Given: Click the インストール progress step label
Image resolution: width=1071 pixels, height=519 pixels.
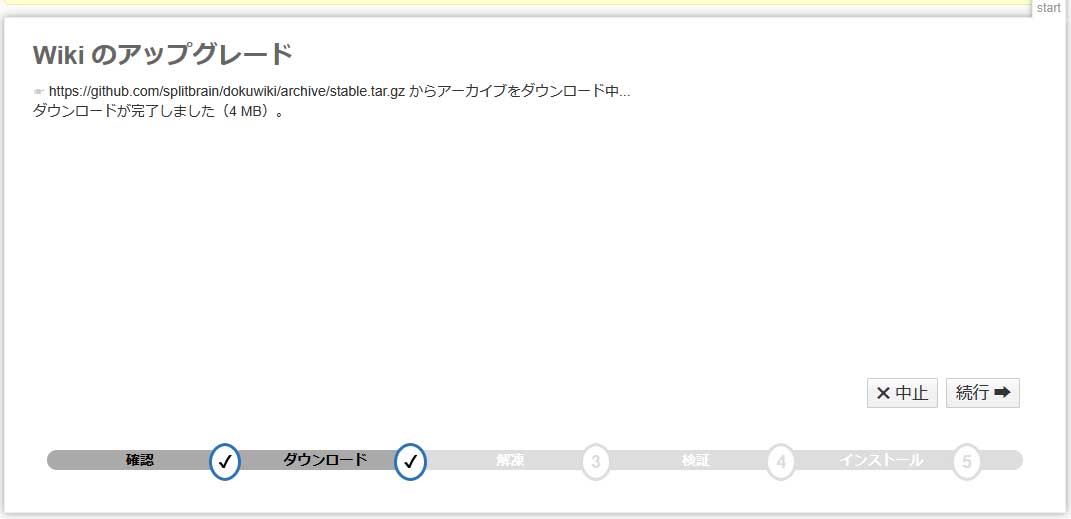Looking at the screenshot, I should click(x=881, y=460).
